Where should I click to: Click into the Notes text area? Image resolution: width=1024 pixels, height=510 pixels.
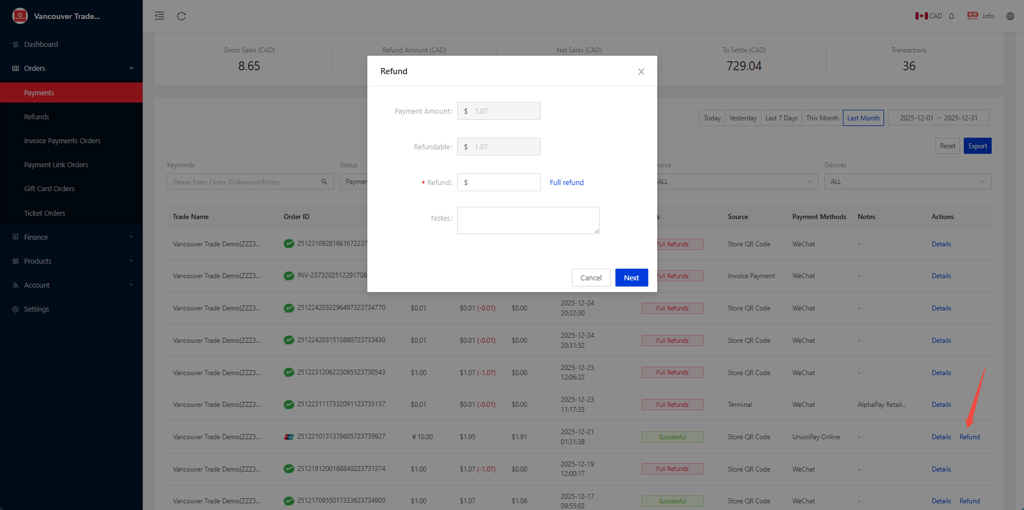tap(528, 220)
